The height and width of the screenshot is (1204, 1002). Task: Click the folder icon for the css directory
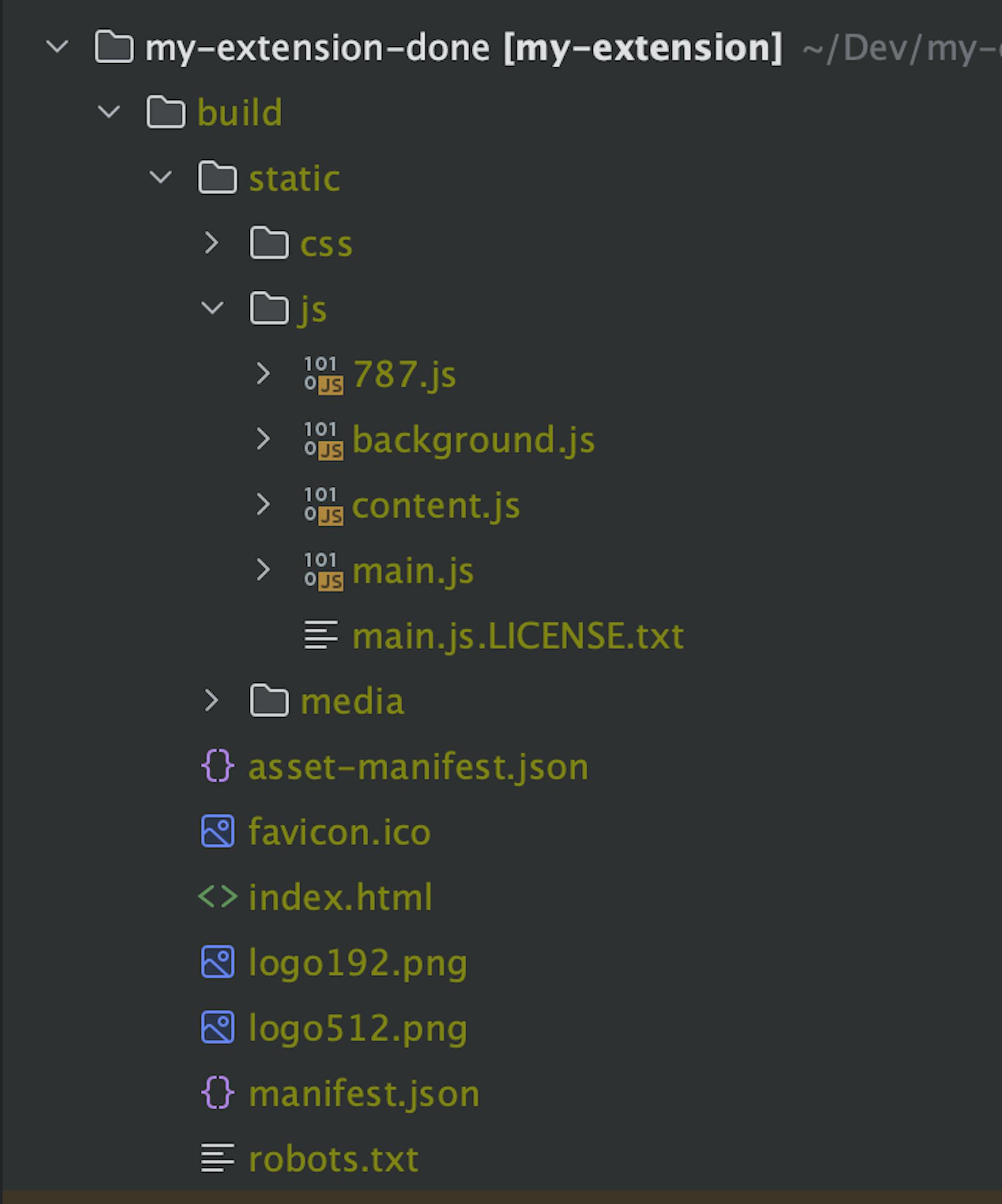(269, 243)
